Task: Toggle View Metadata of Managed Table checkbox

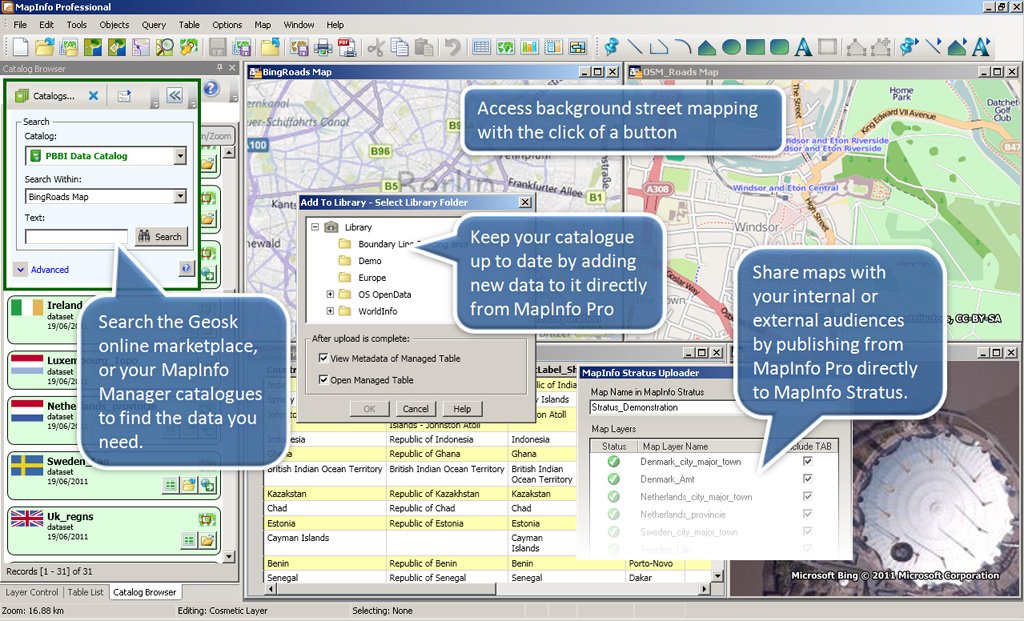Action: 323,358
